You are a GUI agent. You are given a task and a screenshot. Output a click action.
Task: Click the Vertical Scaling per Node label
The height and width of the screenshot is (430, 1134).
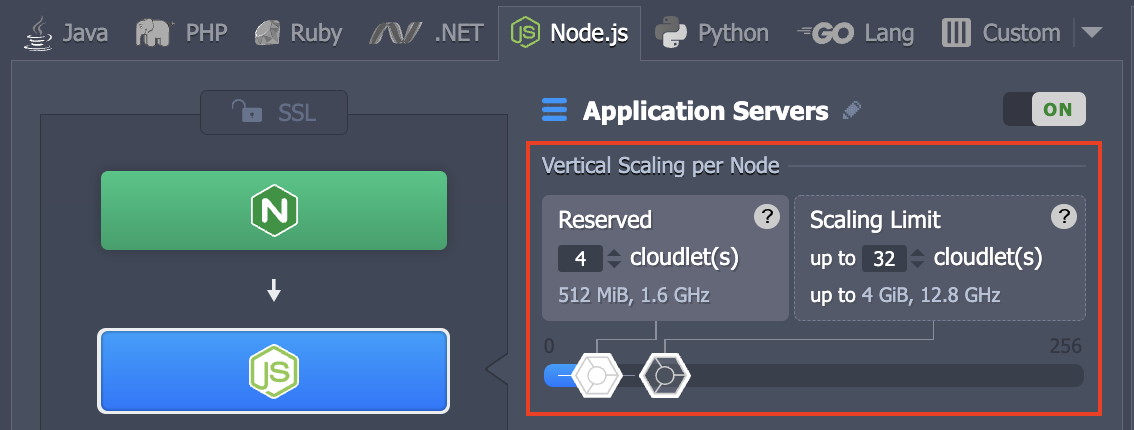[661, 166]
